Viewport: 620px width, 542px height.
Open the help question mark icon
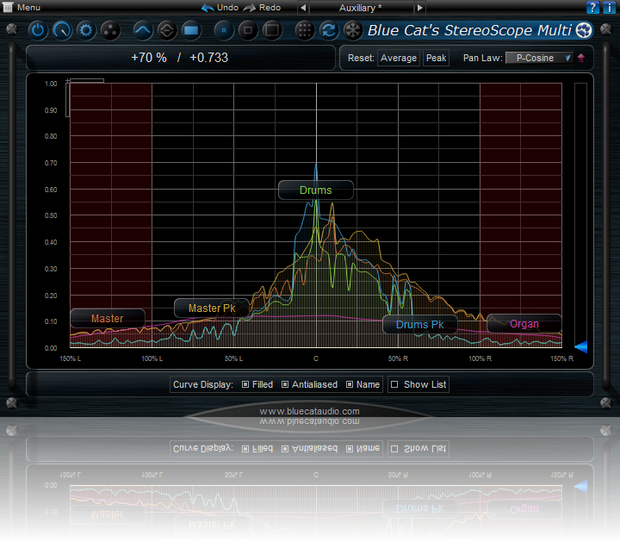click(592, 8)
